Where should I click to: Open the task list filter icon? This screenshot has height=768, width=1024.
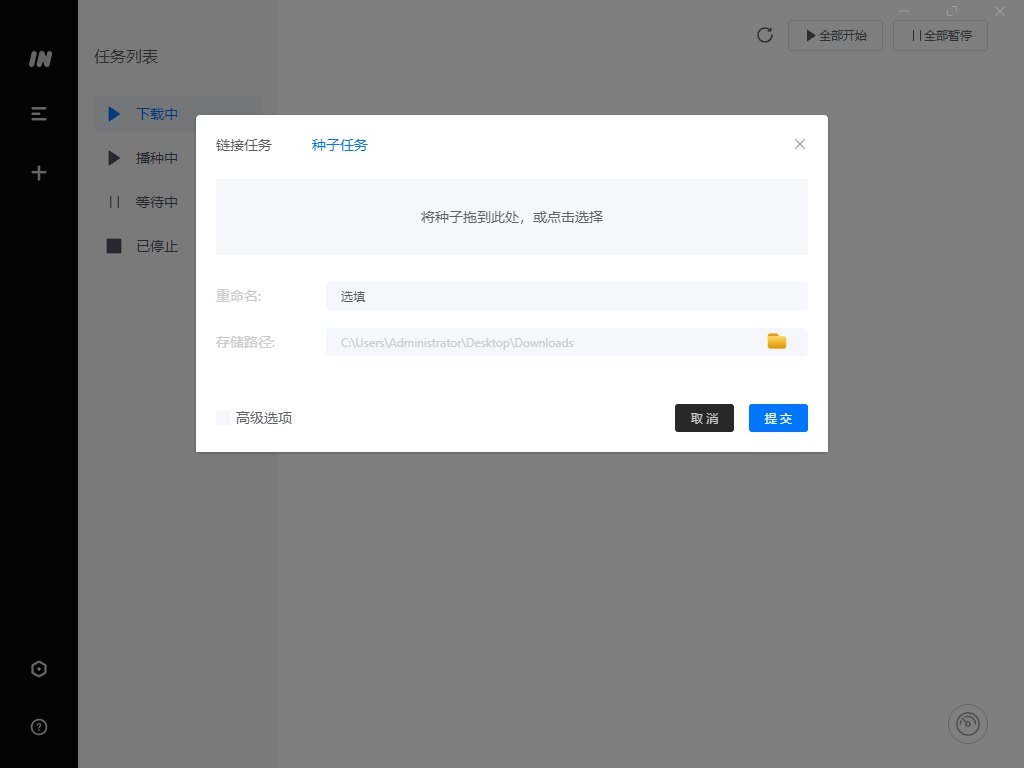tap(38, 113)
